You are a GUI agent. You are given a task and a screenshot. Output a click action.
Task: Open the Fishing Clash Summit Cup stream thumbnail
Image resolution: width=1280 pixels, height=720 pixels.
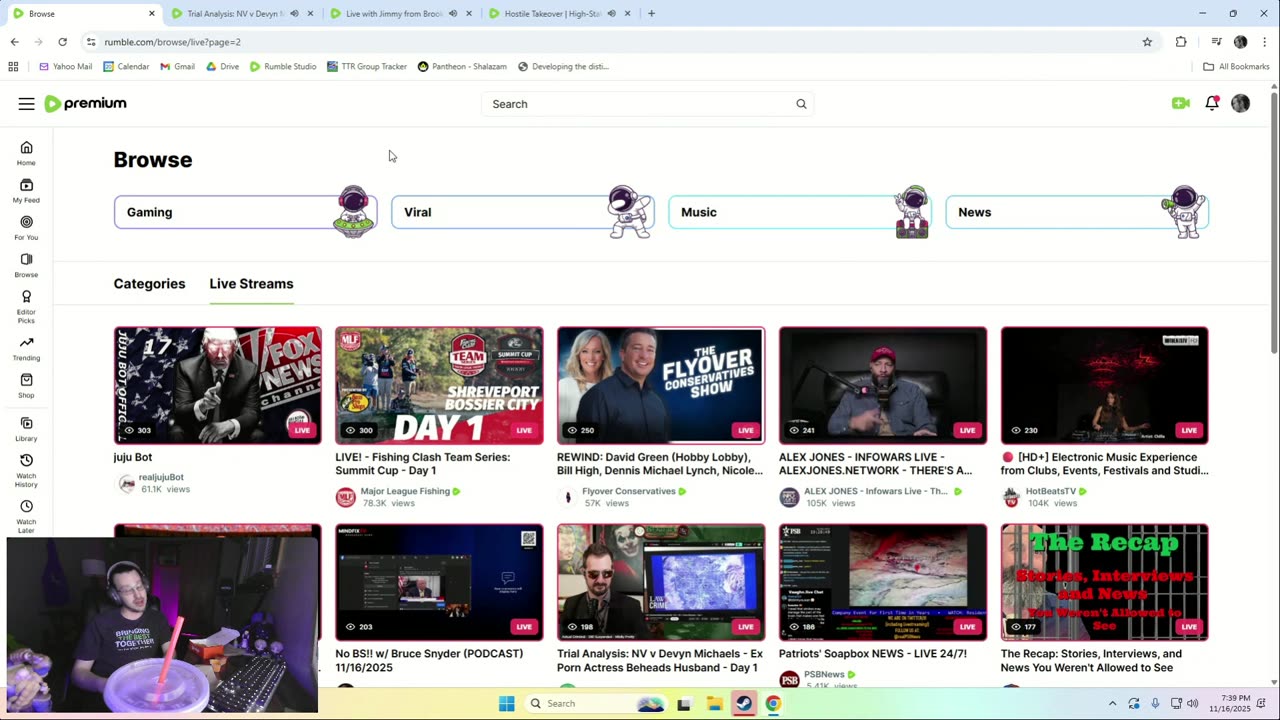point(439,385)
